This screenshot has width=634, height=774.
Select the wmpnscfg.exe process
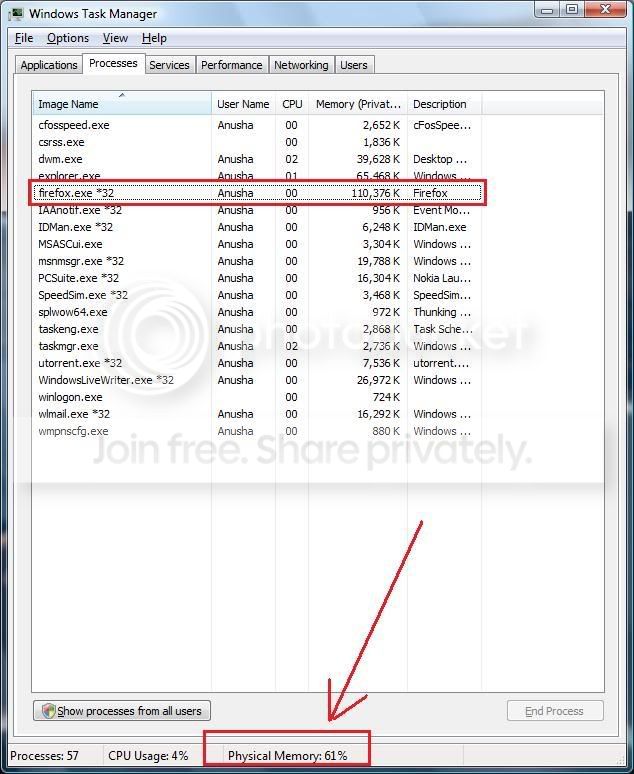257,431
